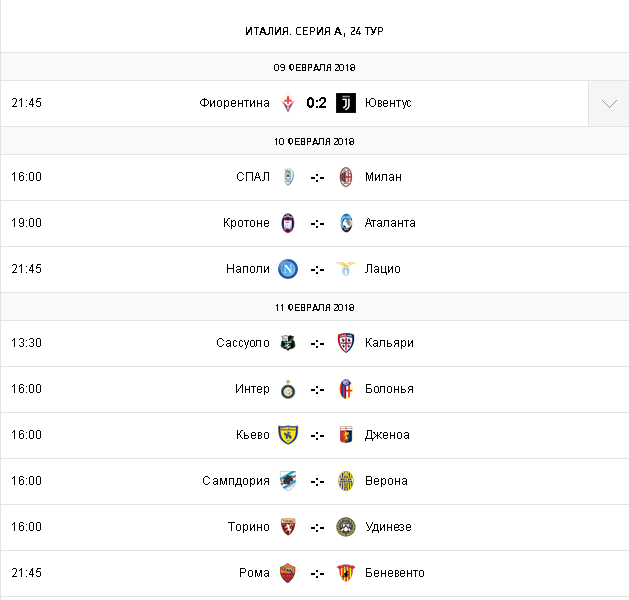
Task: Expand the Fiorentina–Juventus match details chevron
Action: (x=608, y=103)
